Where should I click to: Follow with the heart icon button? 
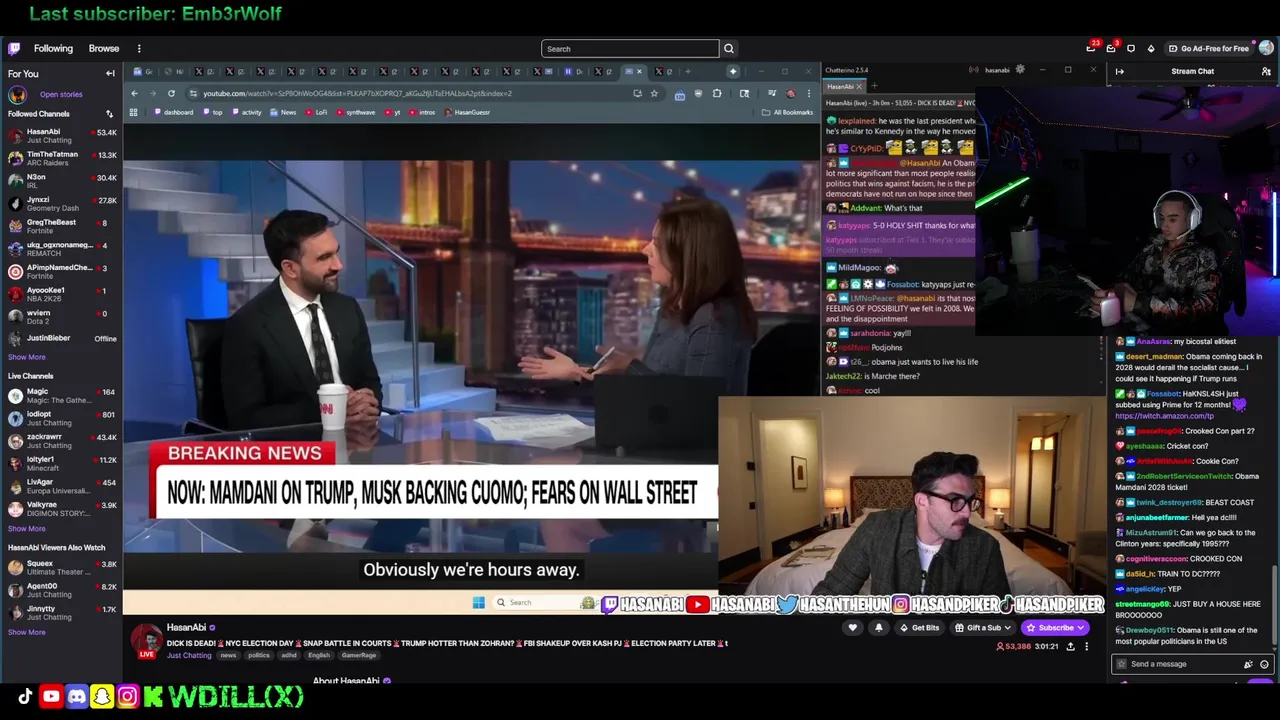[x=853, y=628]
